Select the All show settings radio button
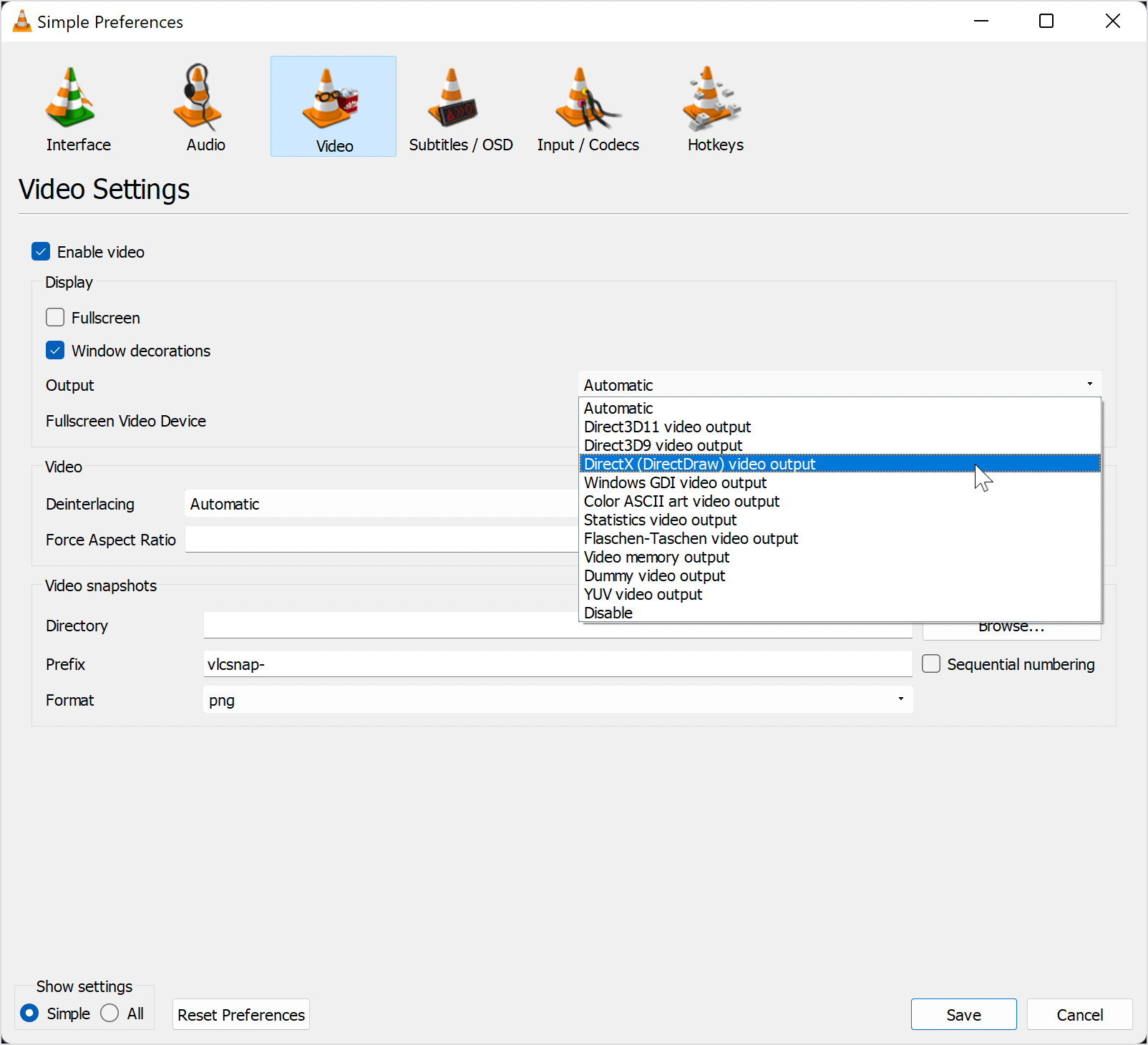This screenshot has height=1045, width=1148. coord(110,1013)
